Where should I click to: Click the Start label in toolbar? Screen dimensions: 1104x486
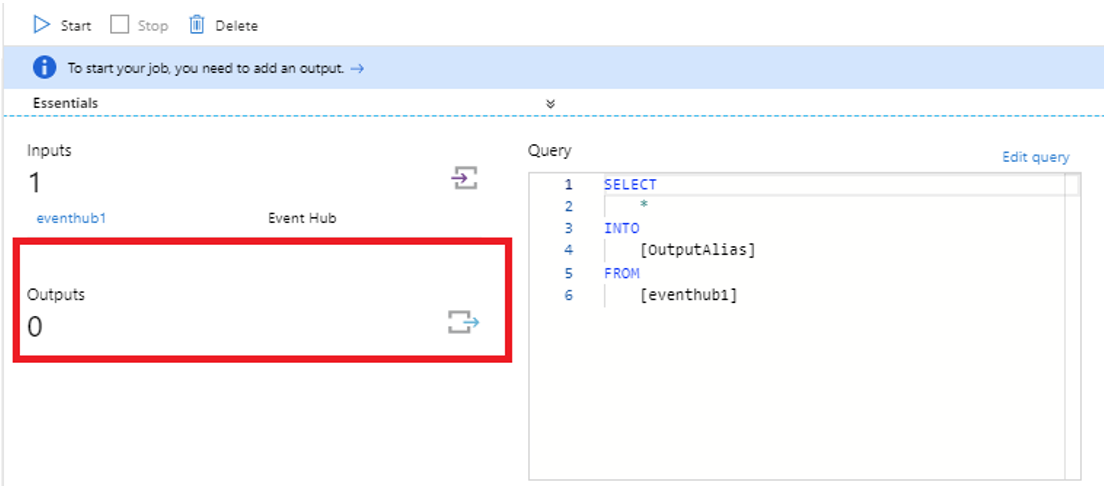pyautogui.click(x=75, y=26)
